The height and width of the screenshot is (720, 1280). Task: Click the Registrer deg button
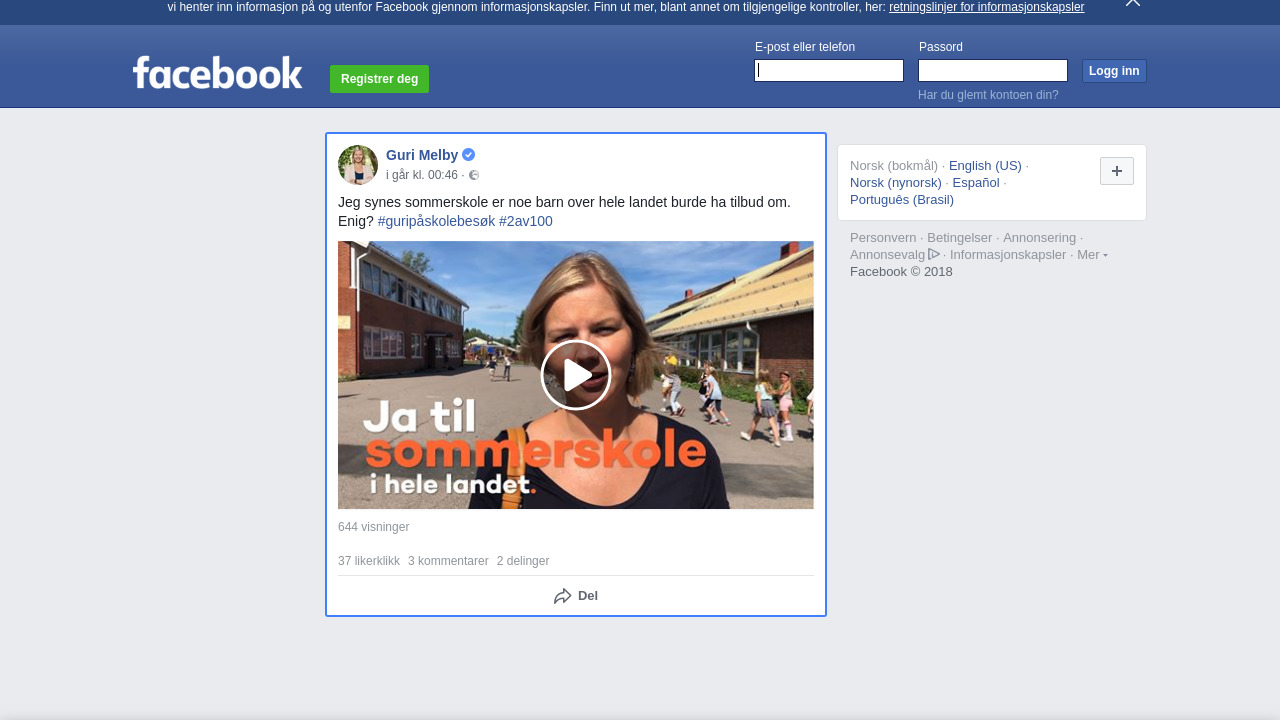click(379, 79)
